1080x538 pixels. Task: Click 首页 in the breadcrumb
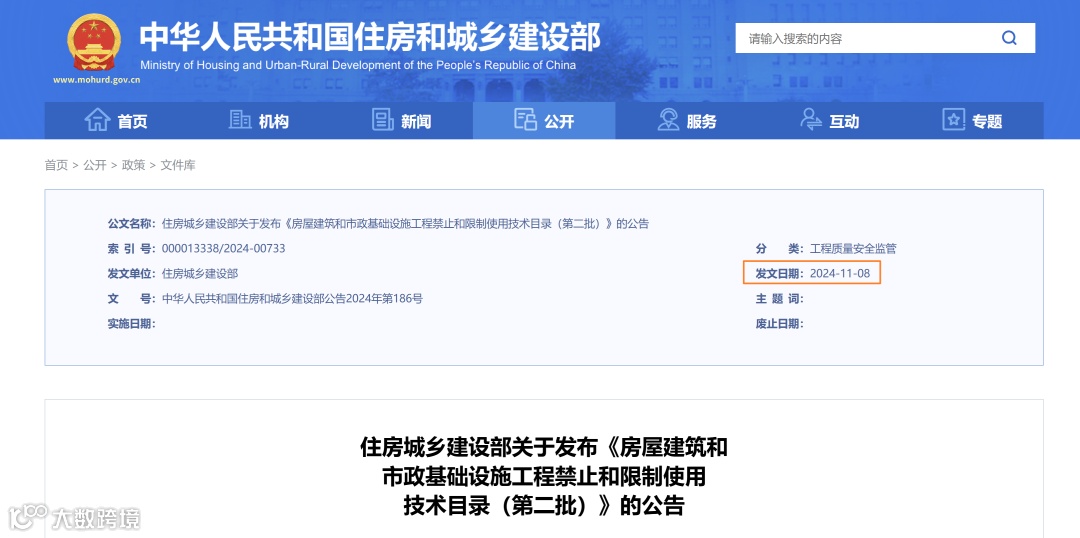(x=56, y=165)
